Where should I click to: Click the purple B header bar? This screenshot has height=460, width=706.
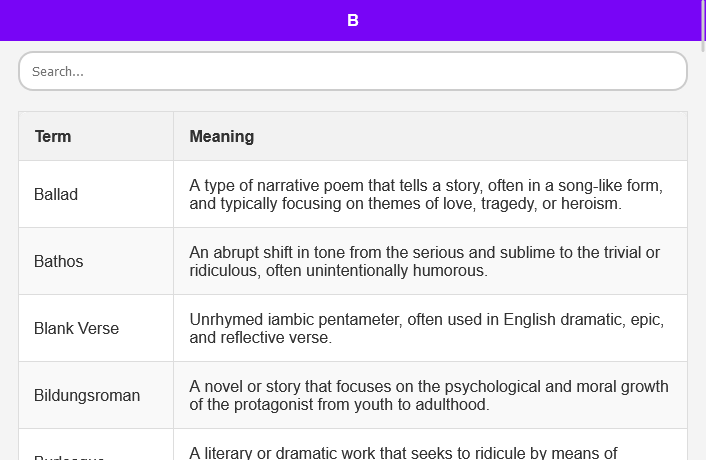(x=200, y=20)
